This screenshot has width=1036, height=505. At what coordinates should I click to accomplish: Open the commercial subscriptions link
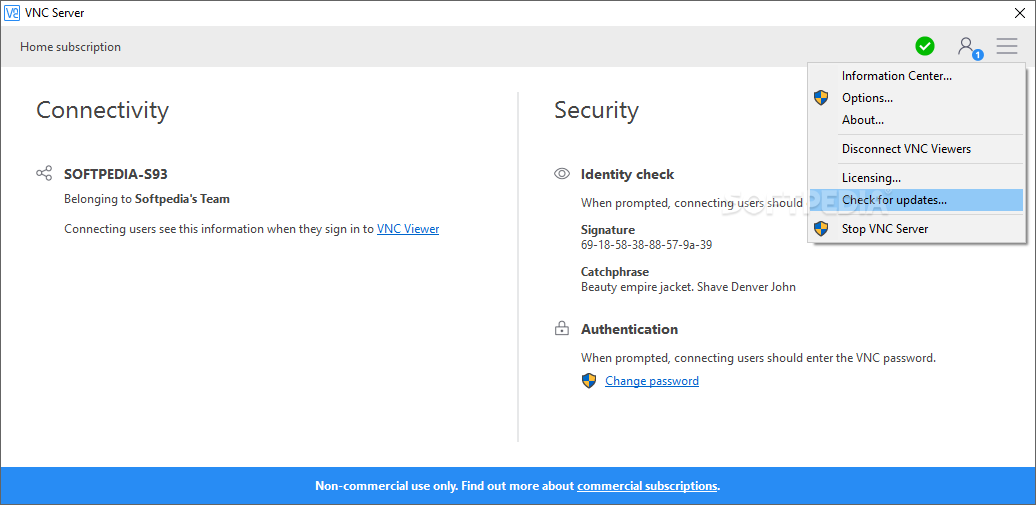click(647, 486)
